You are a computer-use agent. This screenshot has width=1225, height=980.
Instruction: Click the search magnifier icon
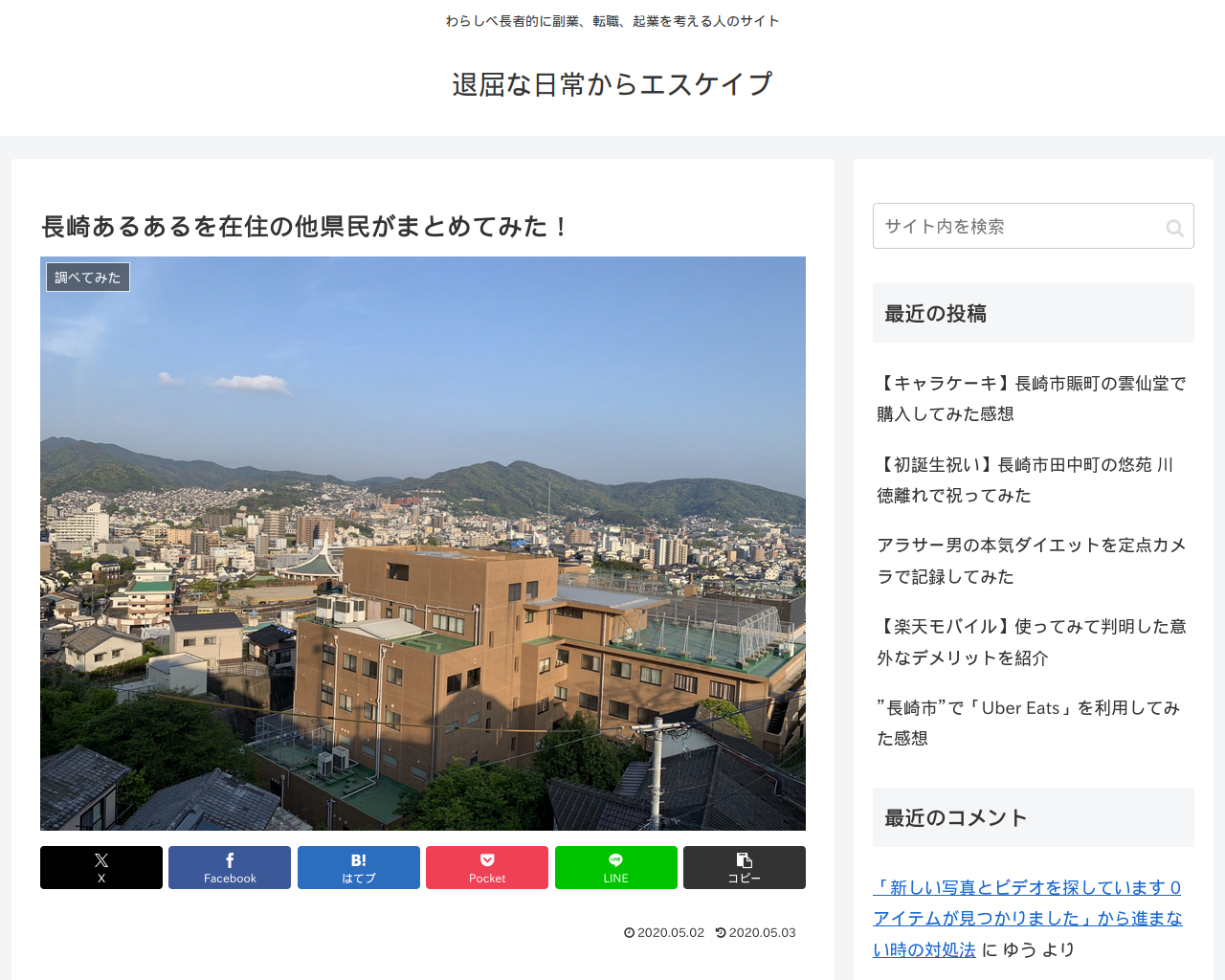(x=1174, y=228)
